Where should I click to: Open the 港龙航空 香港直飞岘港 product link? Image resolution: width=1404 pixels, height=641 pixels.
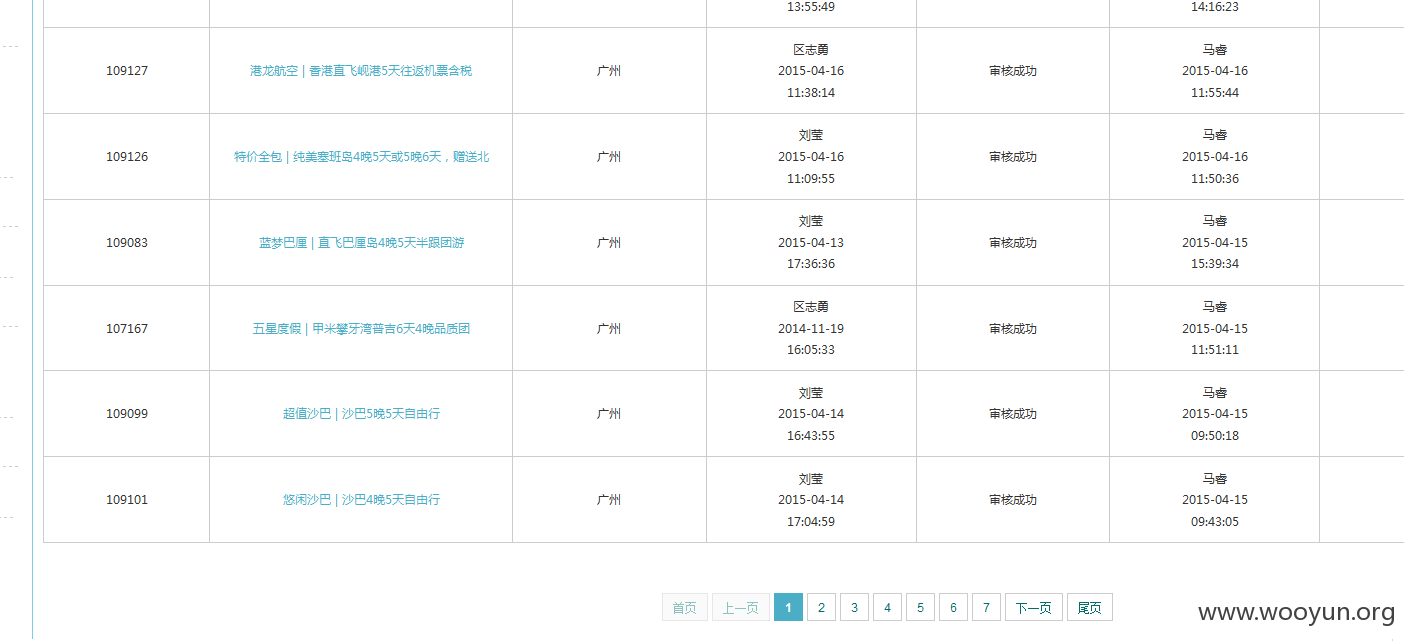(x=361, y=71)
